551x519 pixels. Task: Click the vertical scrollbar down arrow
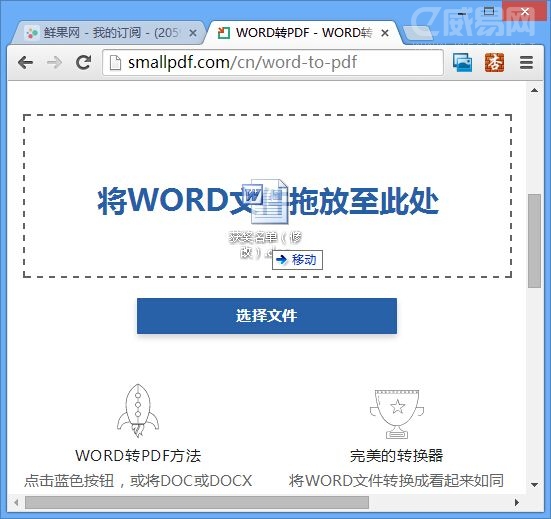click(534, 485)
